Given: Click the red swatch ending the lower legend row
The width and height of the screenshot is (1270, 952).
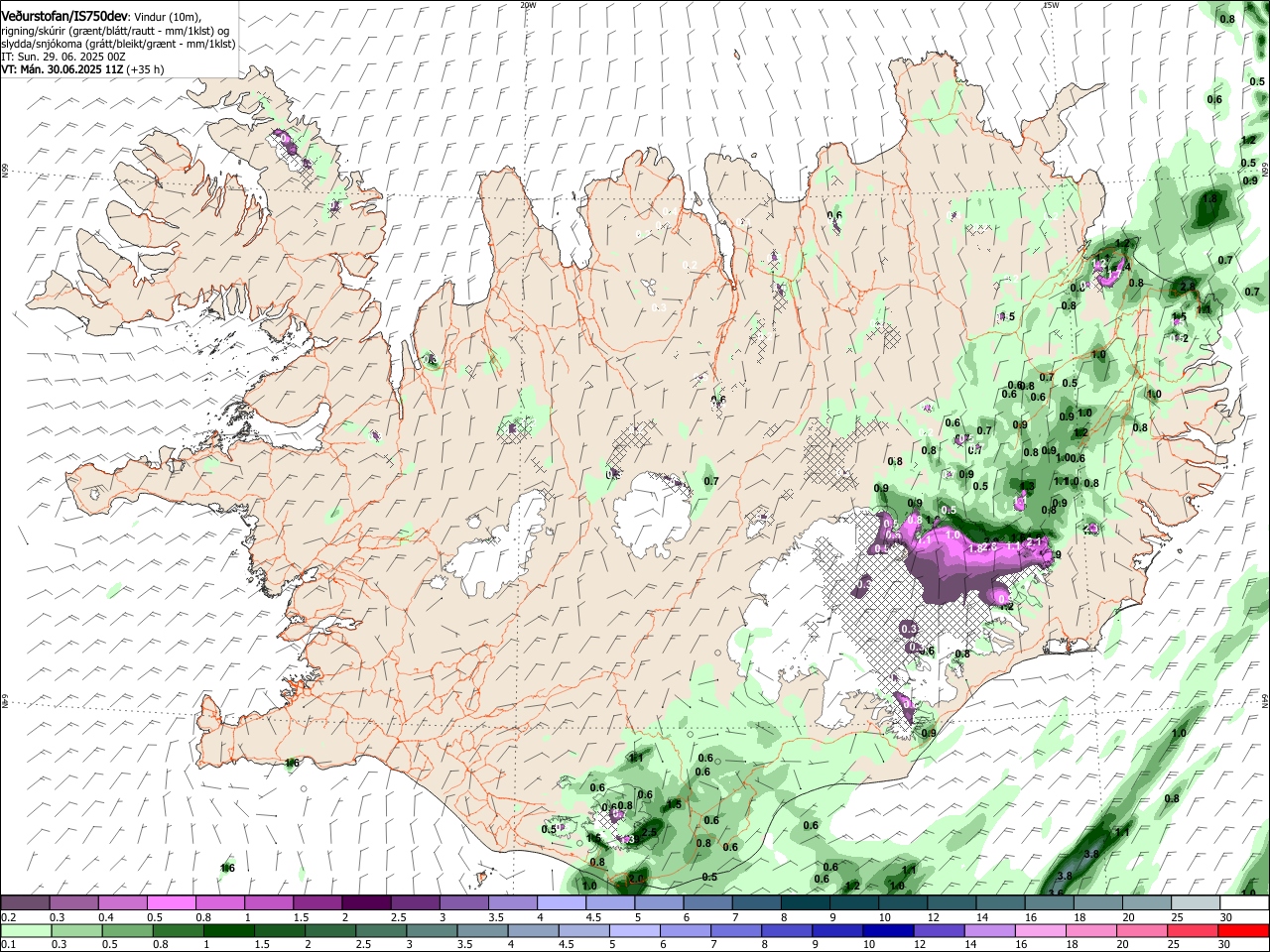Looking at the screenshot, I should click(1243, 930).
